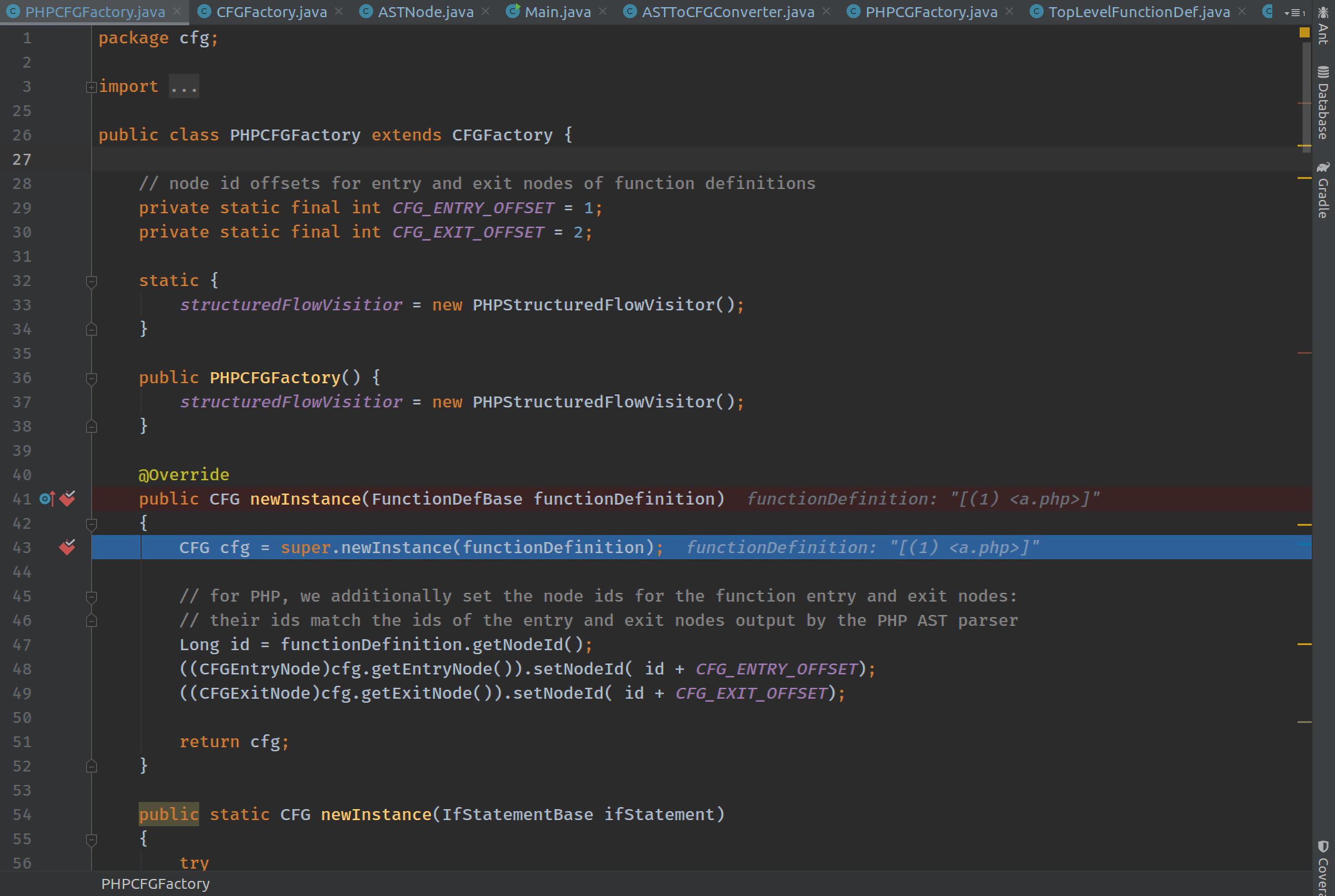Expand the folded import statements

(92, 87)
